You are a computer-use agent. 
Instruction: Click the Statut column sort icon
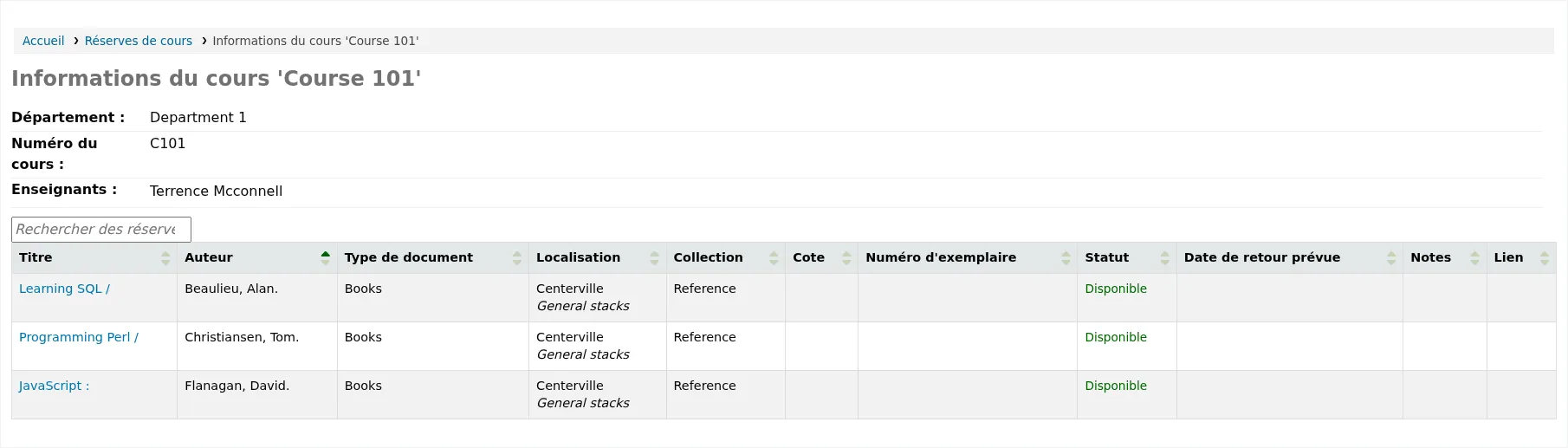(1165, 258)
